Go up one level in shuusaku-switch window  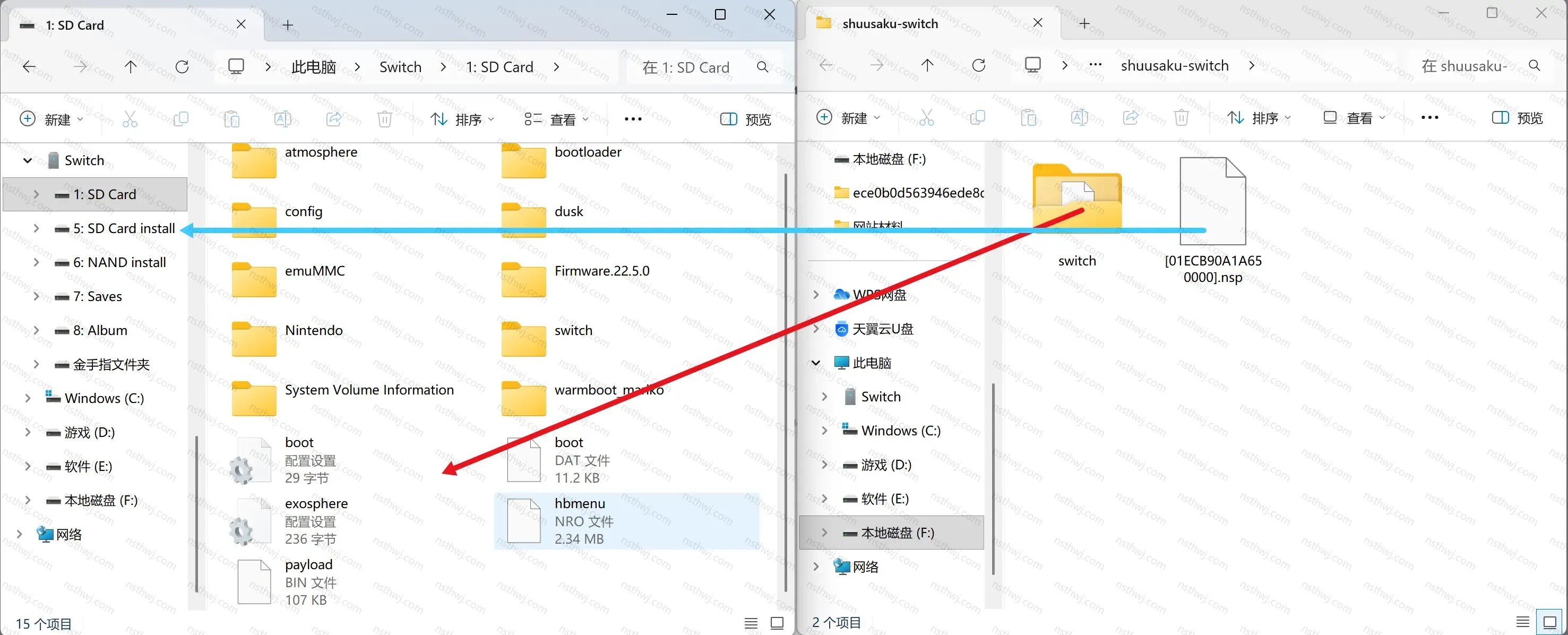(x=927, y=65)
